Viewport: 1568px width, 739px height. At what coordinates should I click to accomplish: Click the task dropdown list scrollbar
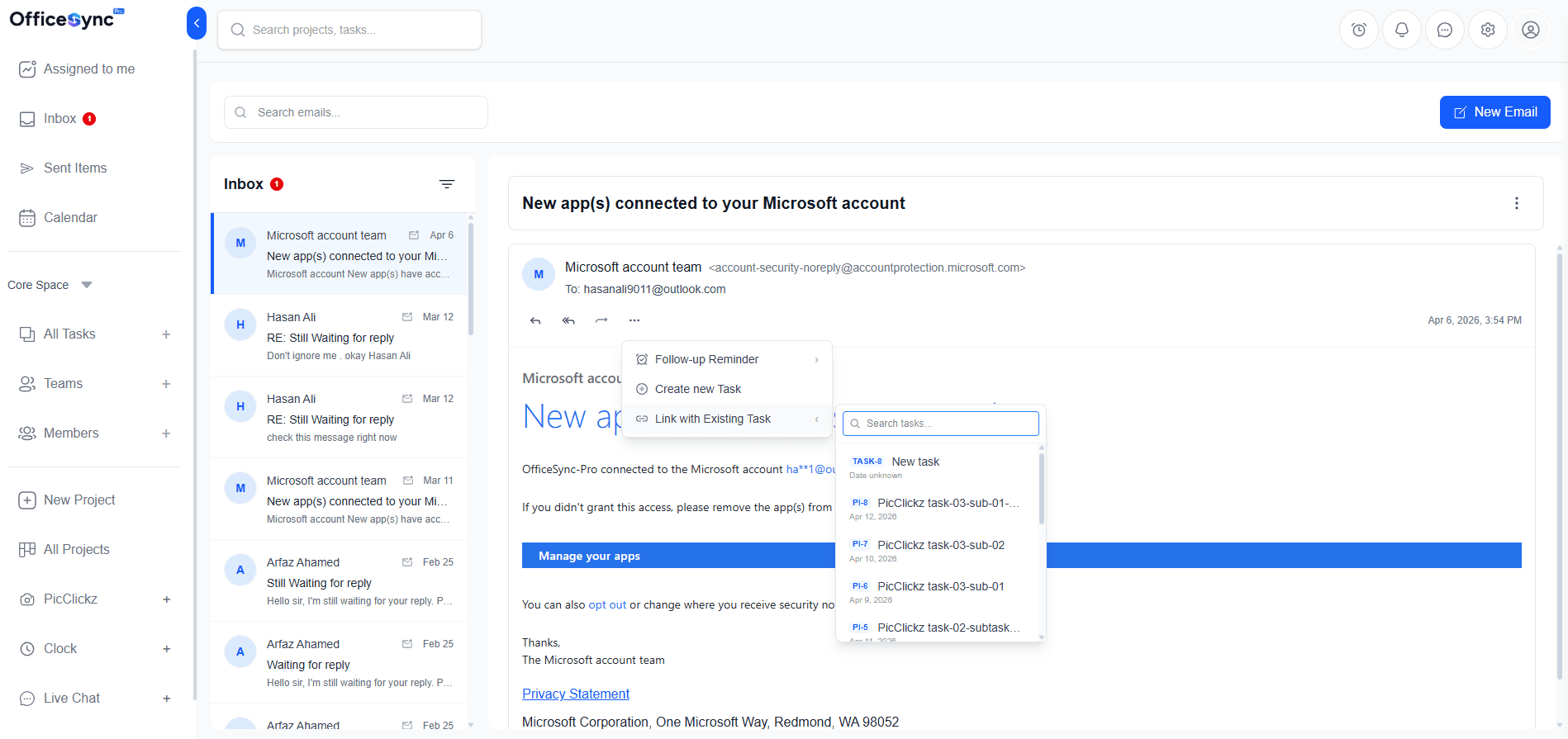coord(1042,487)
